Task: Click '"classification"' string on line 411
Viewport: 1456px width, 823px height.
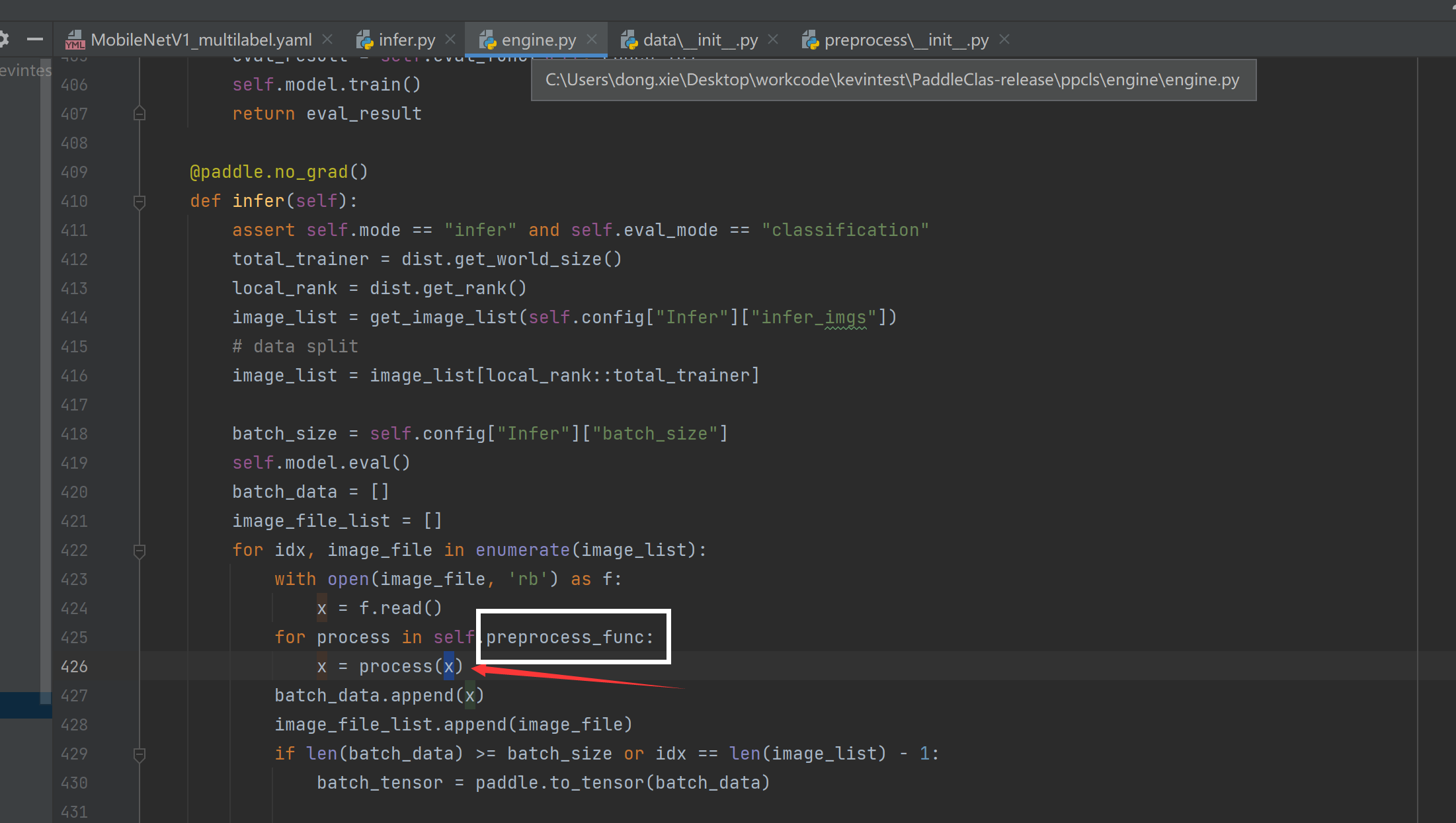Action: [x=846, y=230]
